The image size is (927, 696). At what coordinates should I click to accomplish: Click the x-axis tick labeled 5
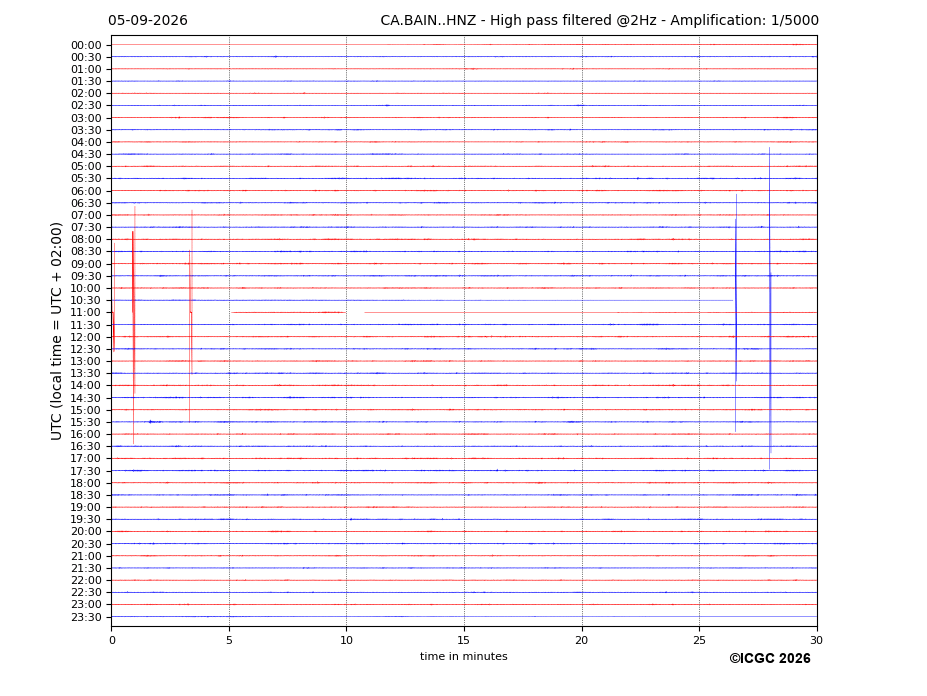click(229, 640)
